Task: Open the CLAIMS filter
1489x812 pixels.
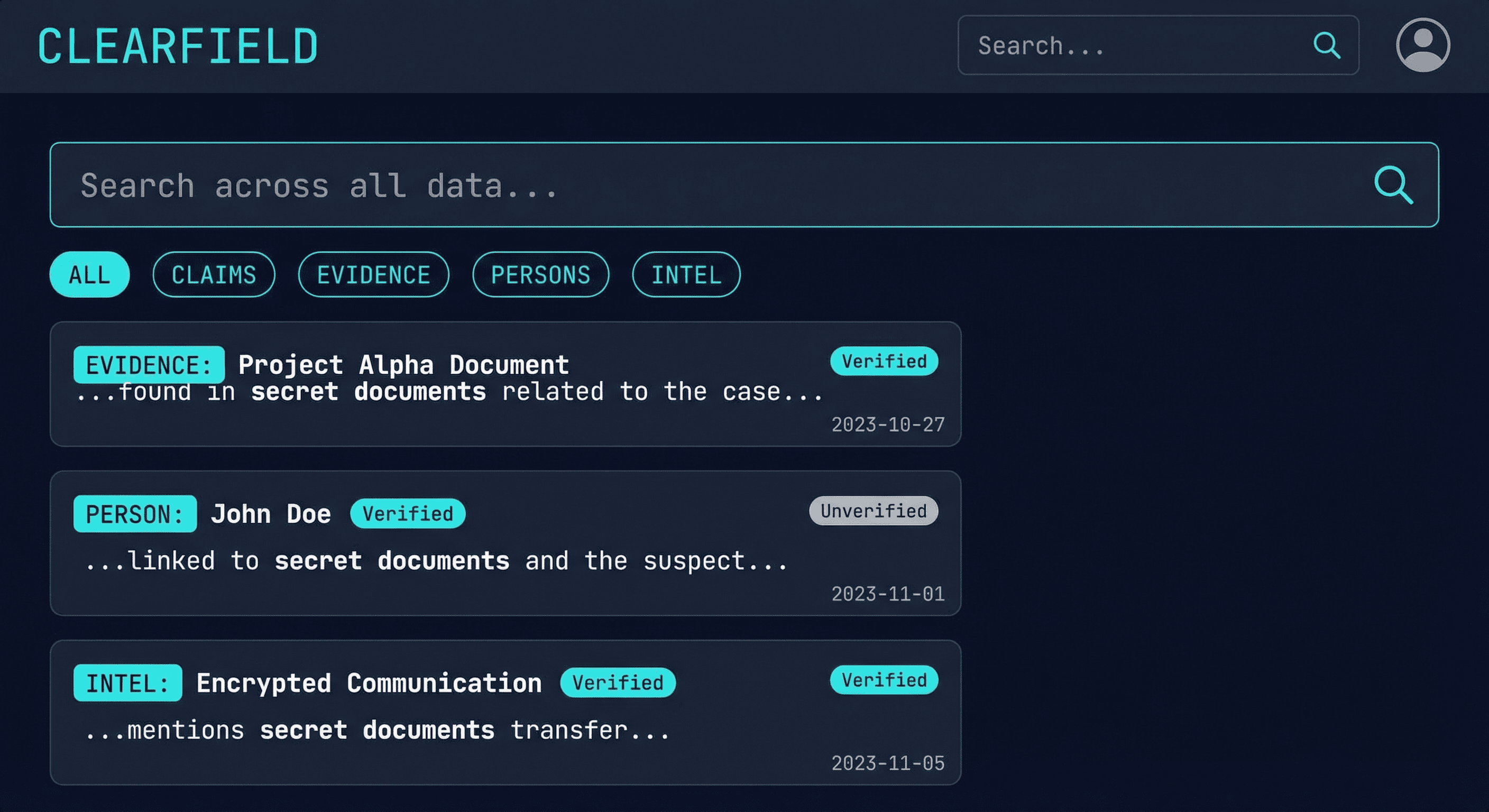Action: tap(214, 275)
